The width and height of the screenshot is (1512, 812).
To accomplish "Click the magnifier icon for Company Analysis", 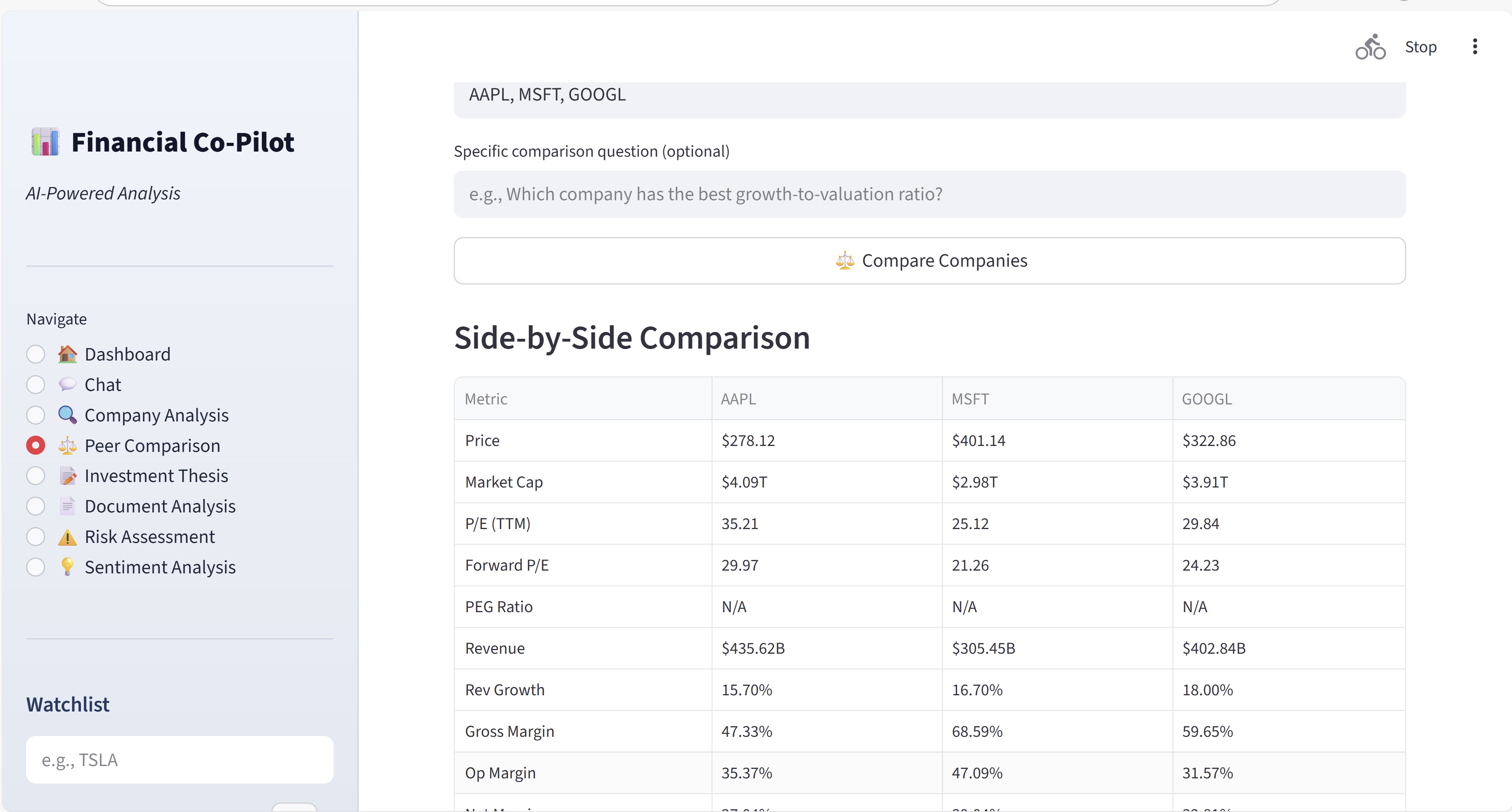I will [x=67, y=415].
